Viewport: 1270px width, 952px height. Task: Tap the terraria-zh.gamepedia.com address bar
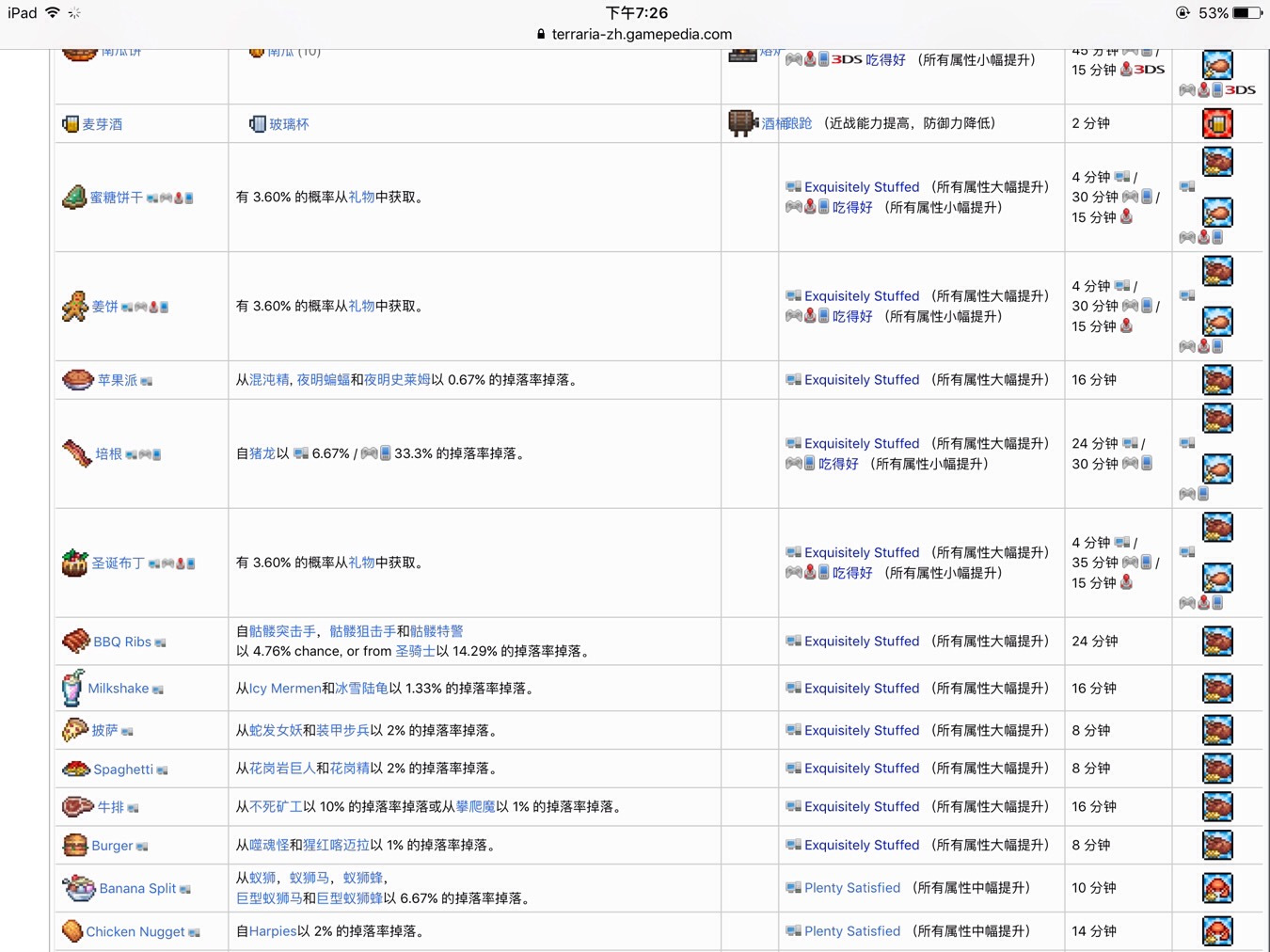pyautogui.click(x=635, y=34)
